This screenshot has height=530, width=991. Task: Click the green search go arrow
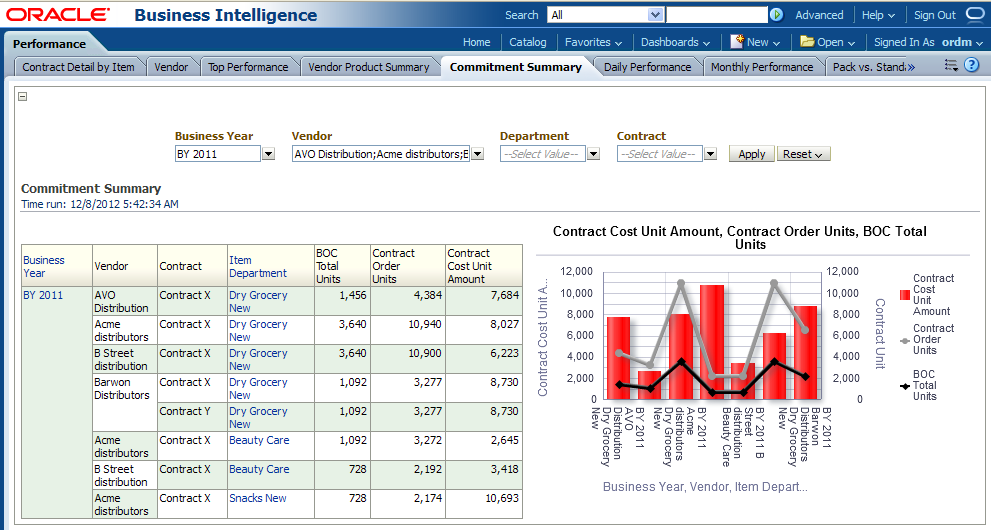point(776,15)
